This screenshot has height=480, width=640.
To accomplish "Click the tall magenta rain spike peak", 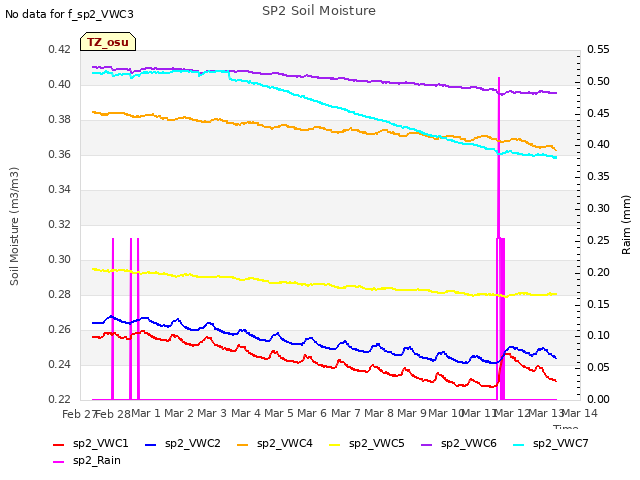I will click(x=499, y=78).
